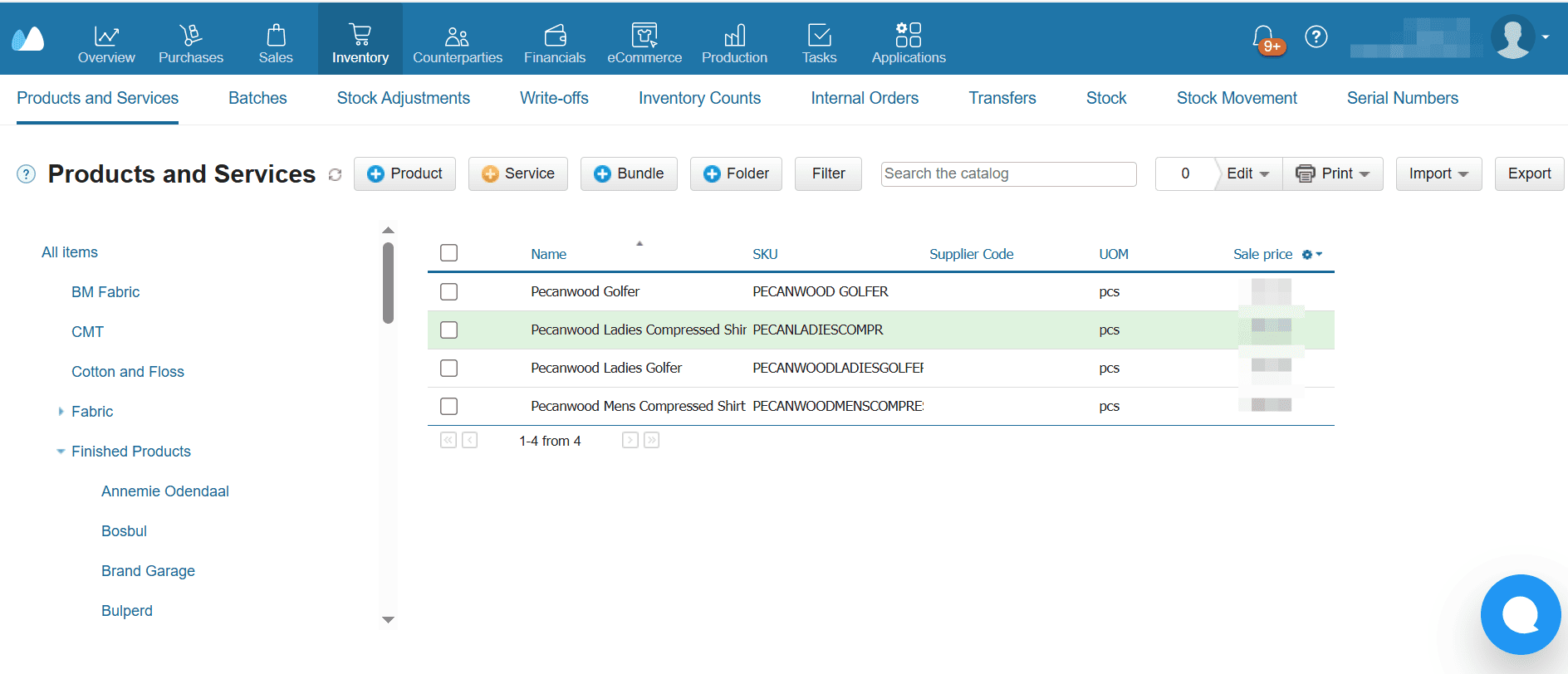Collapse the Finished Products folder arrow
This screenshot has height=674, width=1568.
click(61, 452)
